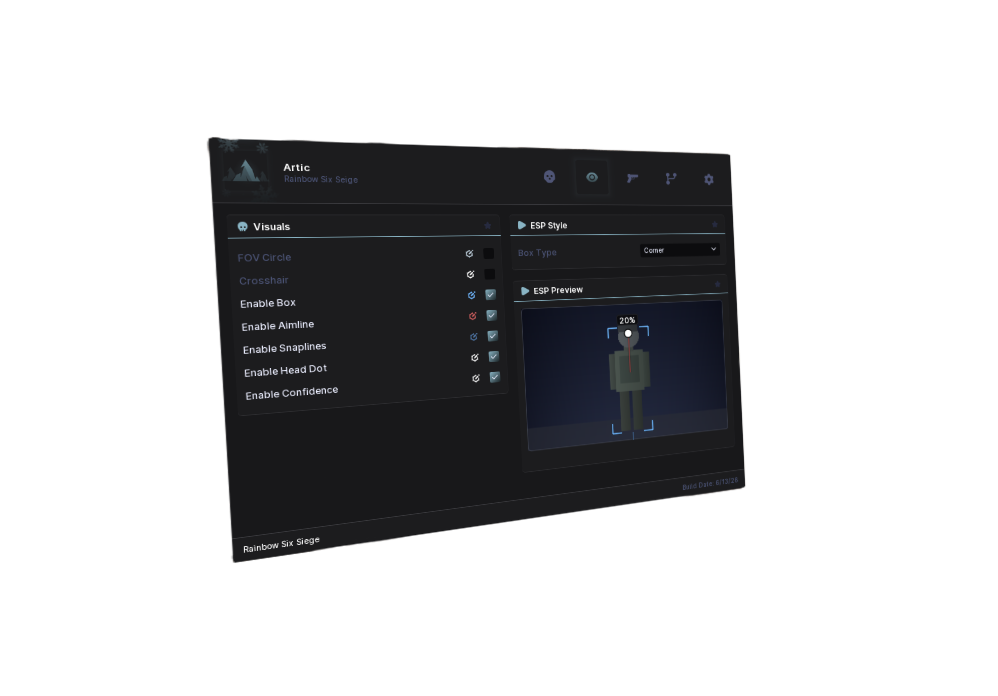Click the arrow icon beside ESP Preview
This screenshot has width=998, height=696.
click(x=525, y=291)
